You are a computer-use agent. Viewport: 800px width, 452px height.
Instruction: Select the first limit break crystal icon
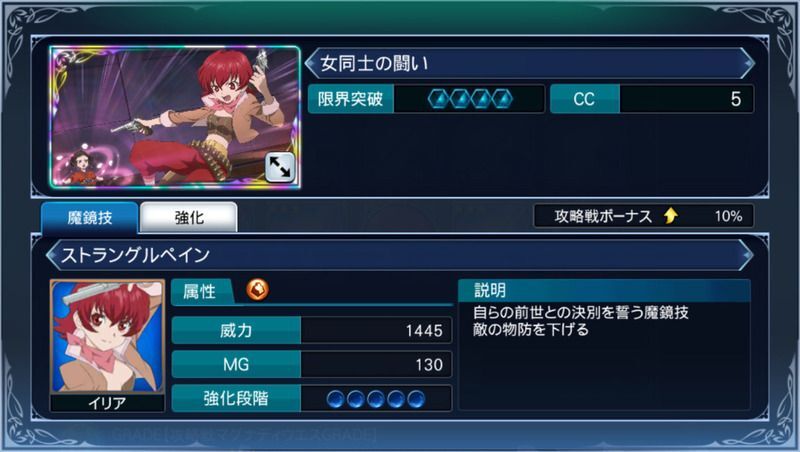pyautogui.click(x=440, y=99)
